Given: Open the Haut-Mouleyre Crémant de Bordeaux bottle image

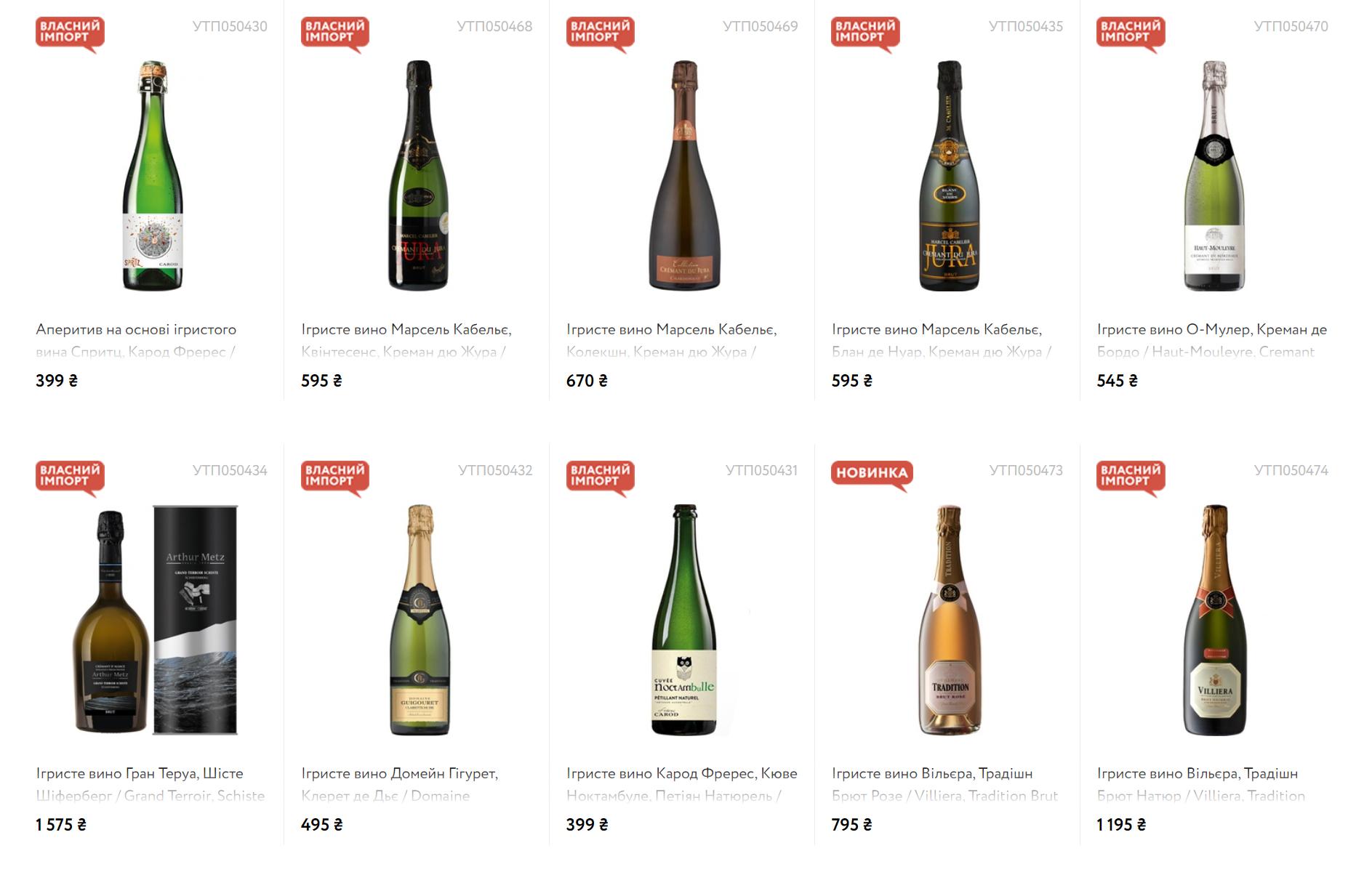Looking at the screenshot, I should coord(1213,176).
